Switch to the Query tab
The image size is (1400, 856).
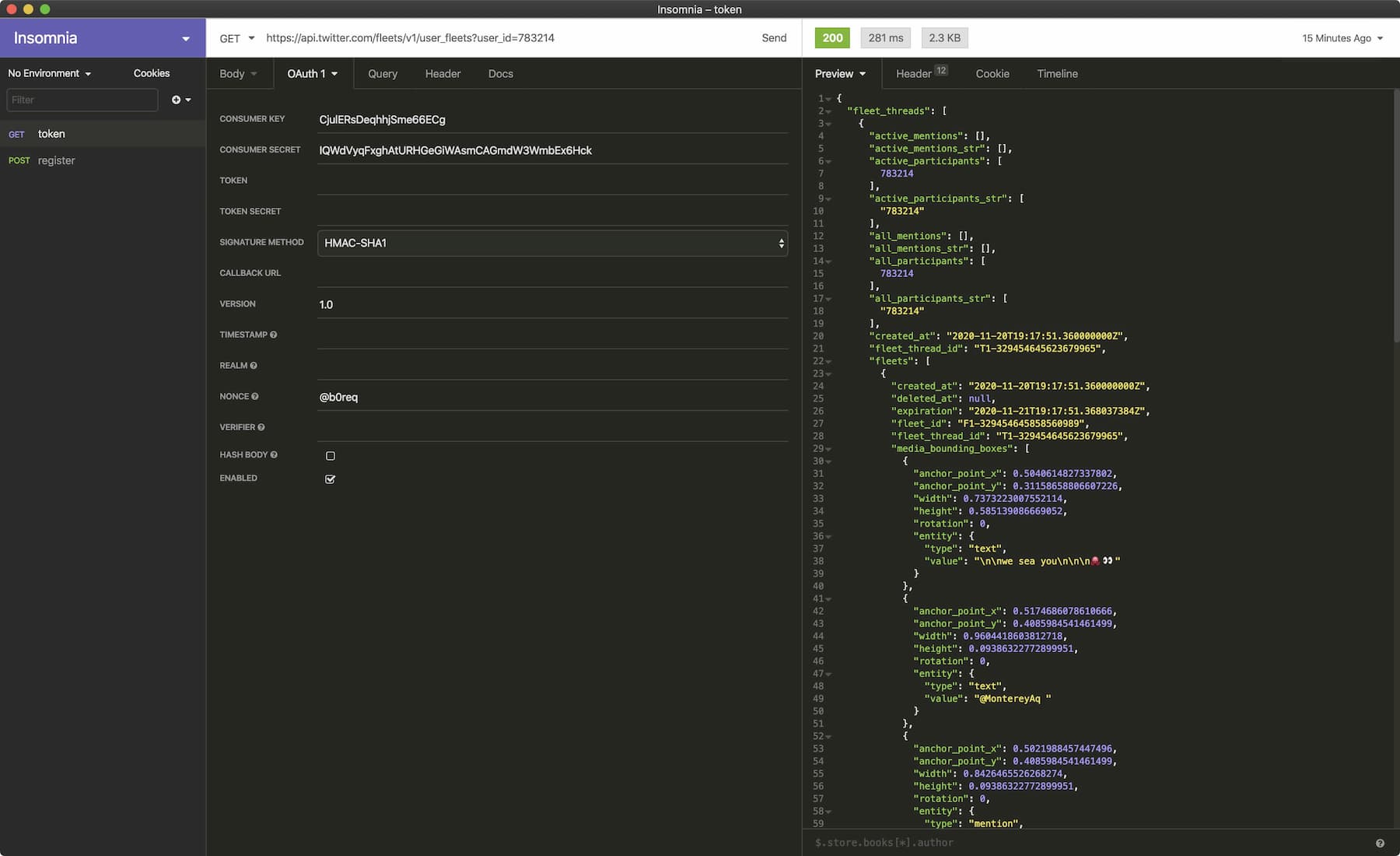pyautogui.click(x=382, y=74)
